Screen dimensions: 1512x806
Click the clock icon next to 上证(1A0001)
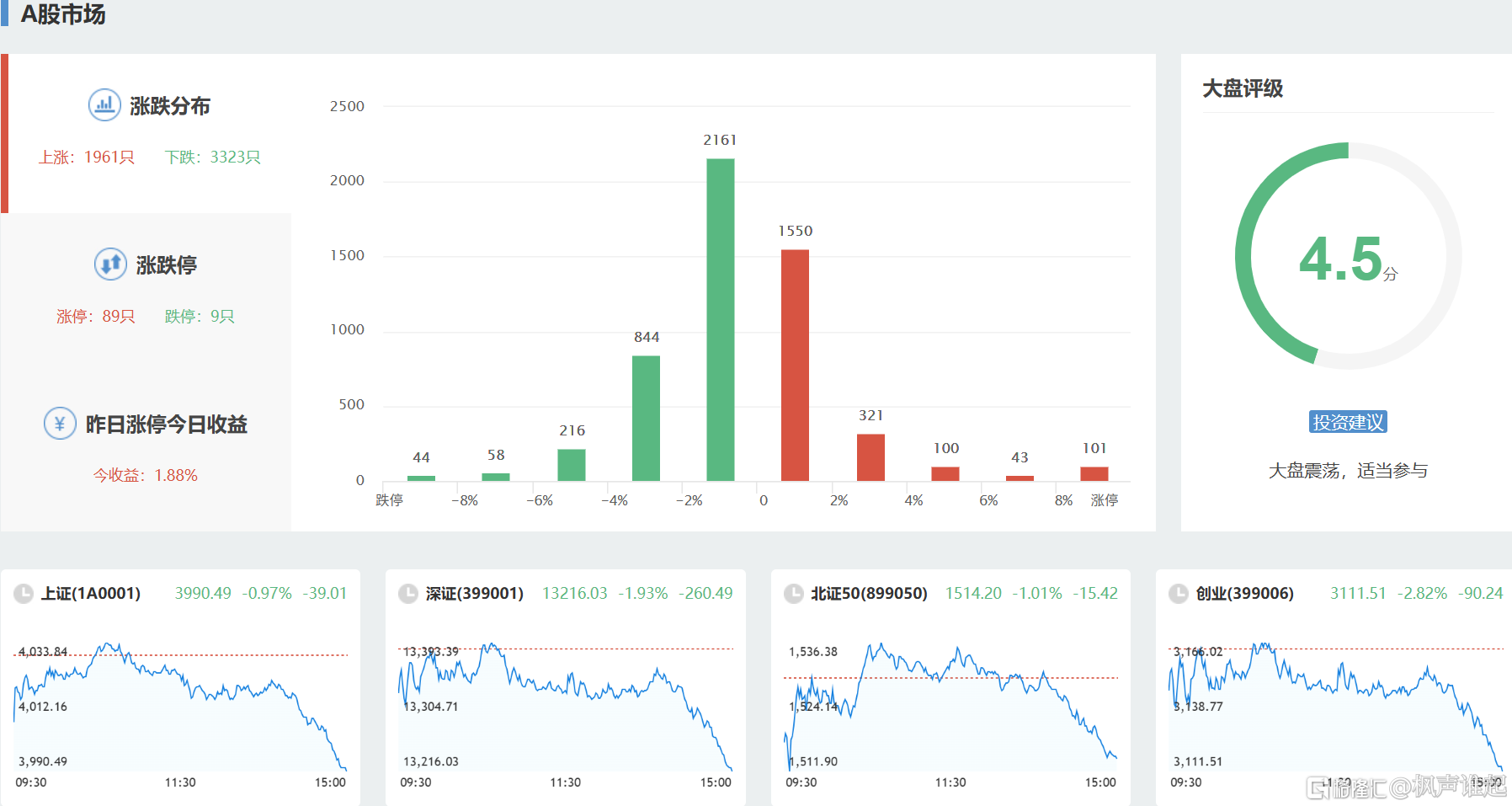pyautogui.click(x=24, y=594)
